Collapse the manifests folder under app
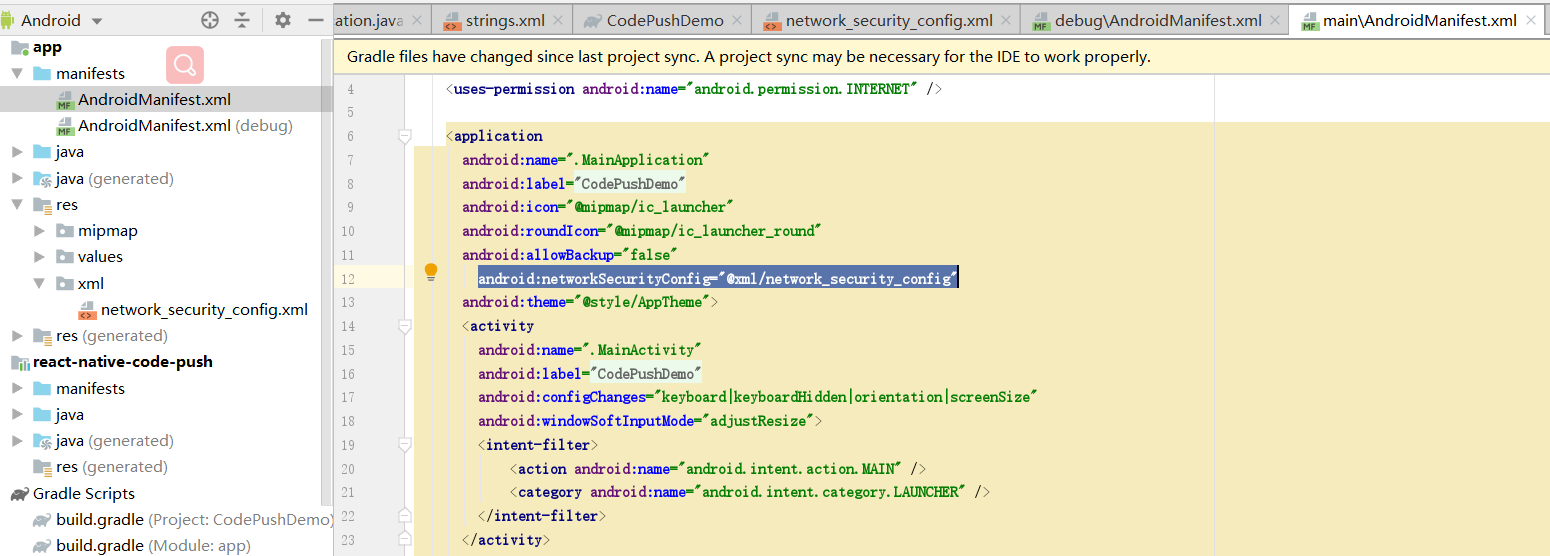The image size is (1550, 556). tap(17, 74)
